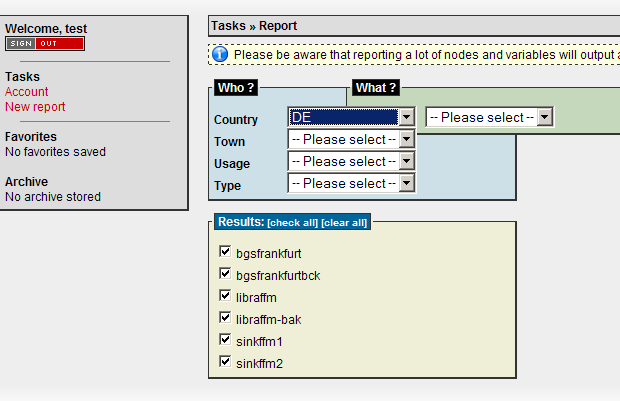Click the check all link in Results

[293, 223]
